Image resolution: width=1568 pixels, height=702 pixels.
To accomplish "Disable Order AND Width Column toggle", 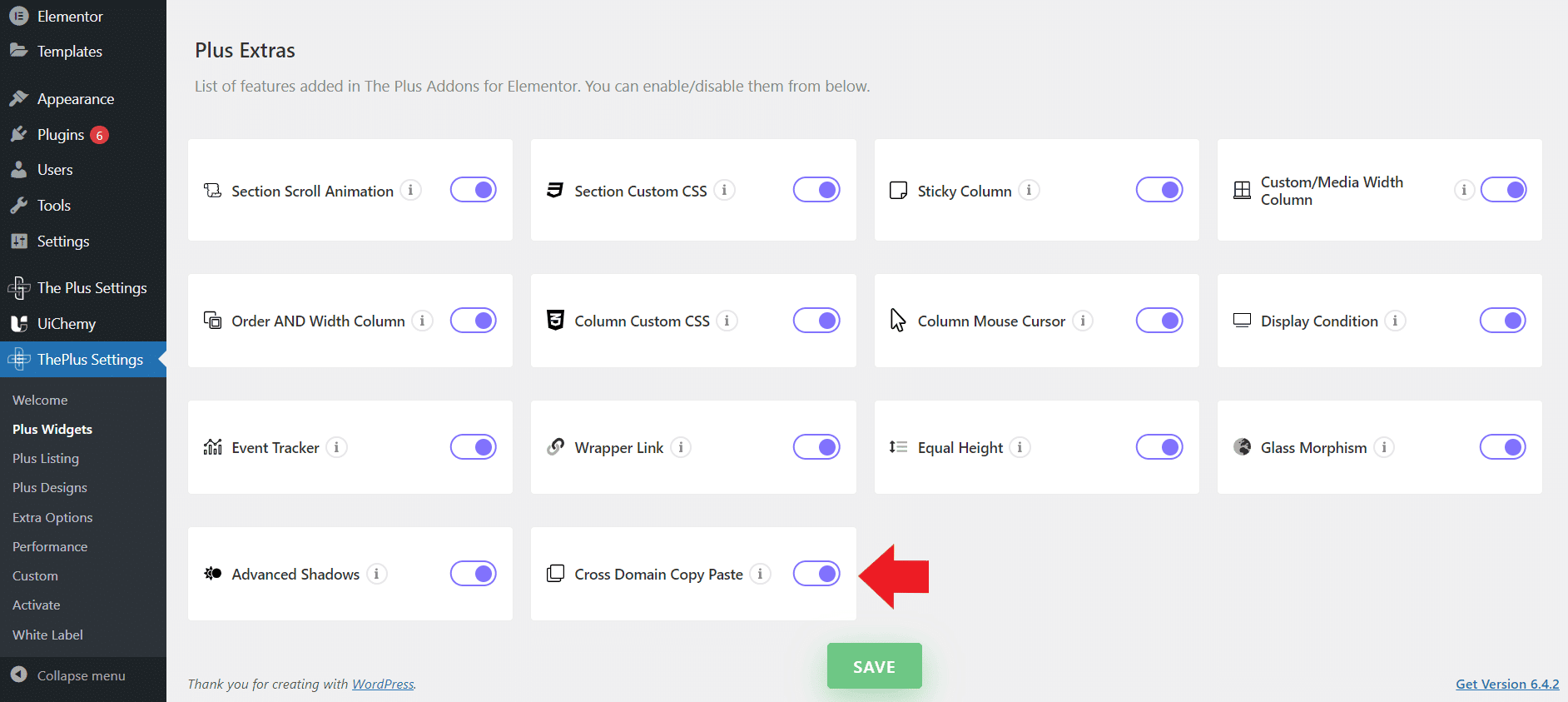I will [x=474, y=321].
